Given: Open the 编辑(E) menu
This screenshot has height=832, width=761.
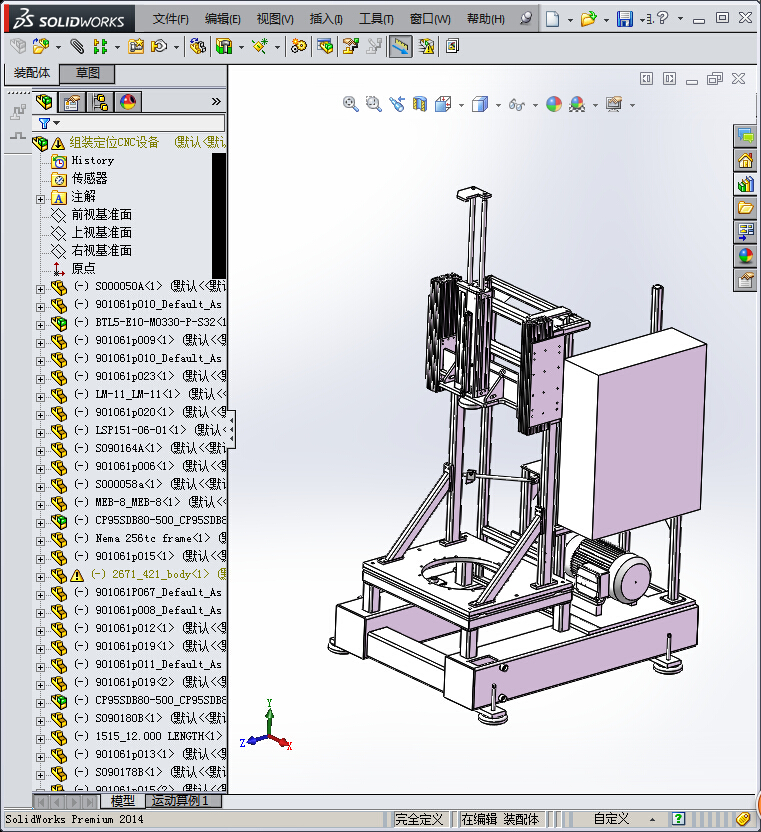Looking at the screenshot, I should coord(222,19).
